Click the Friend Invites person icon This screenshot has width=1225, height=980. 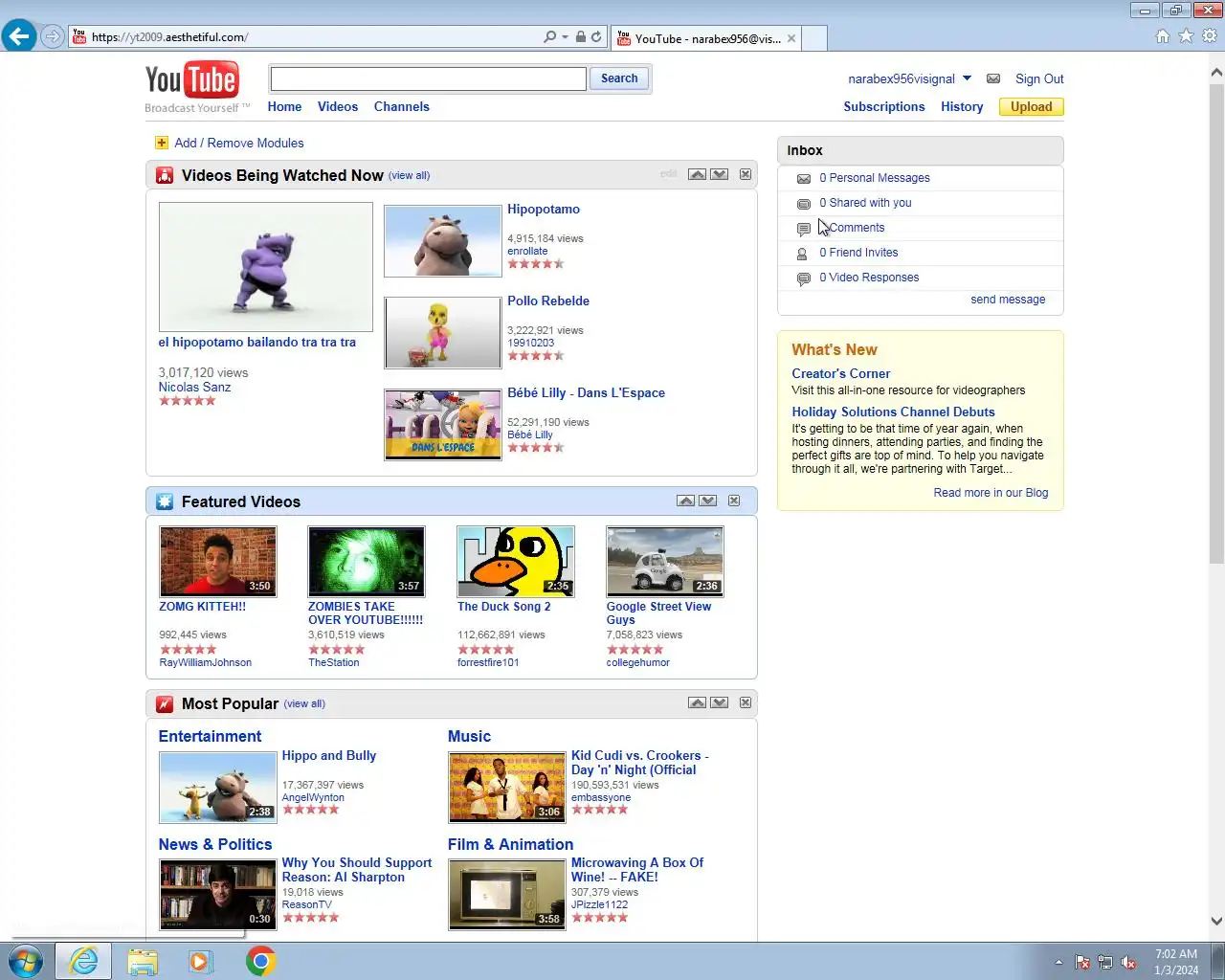(802, 254)
